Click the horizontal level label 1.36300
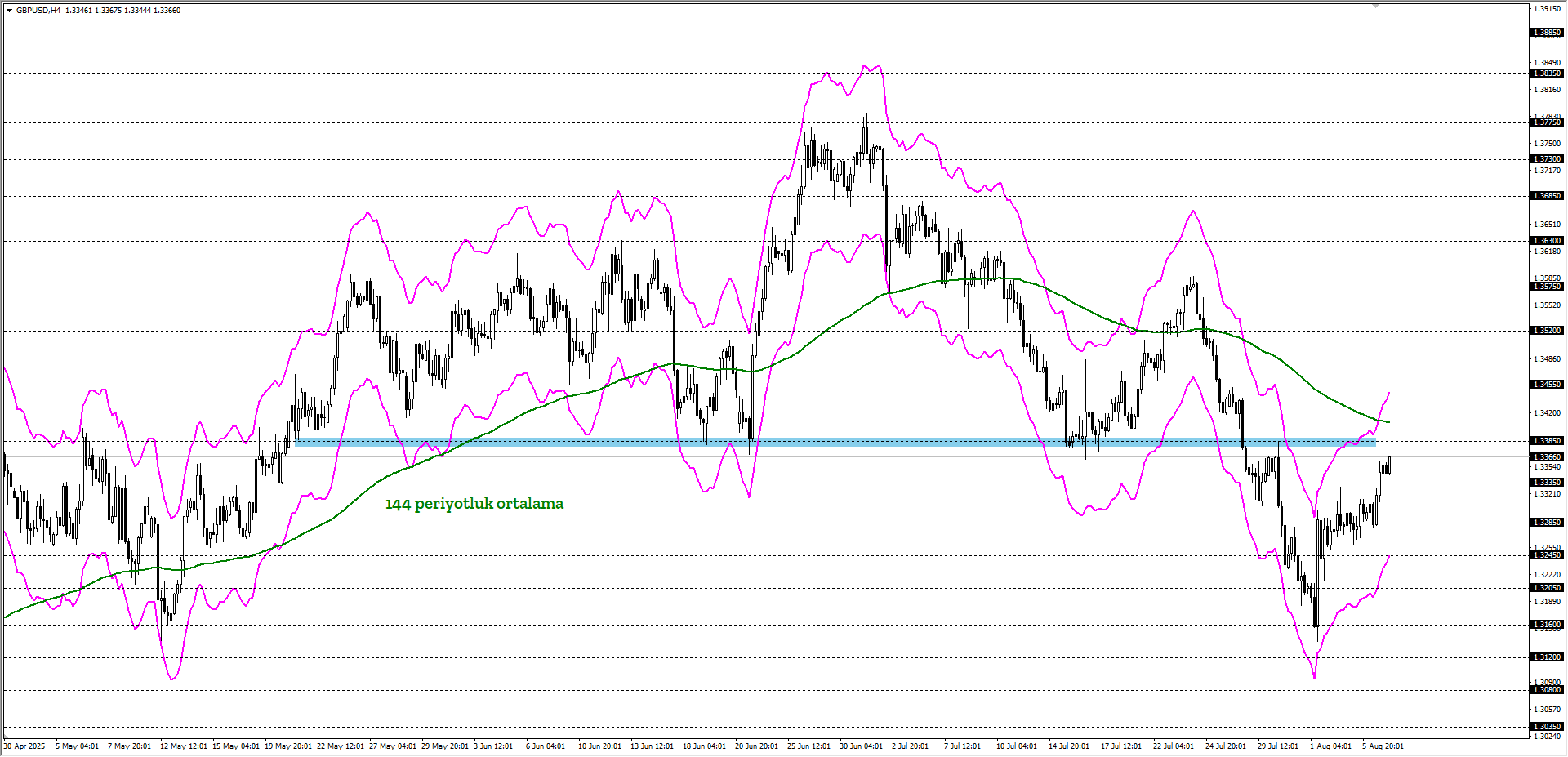Viewport: 1568px width, 757px height. tap(1547, 241)
